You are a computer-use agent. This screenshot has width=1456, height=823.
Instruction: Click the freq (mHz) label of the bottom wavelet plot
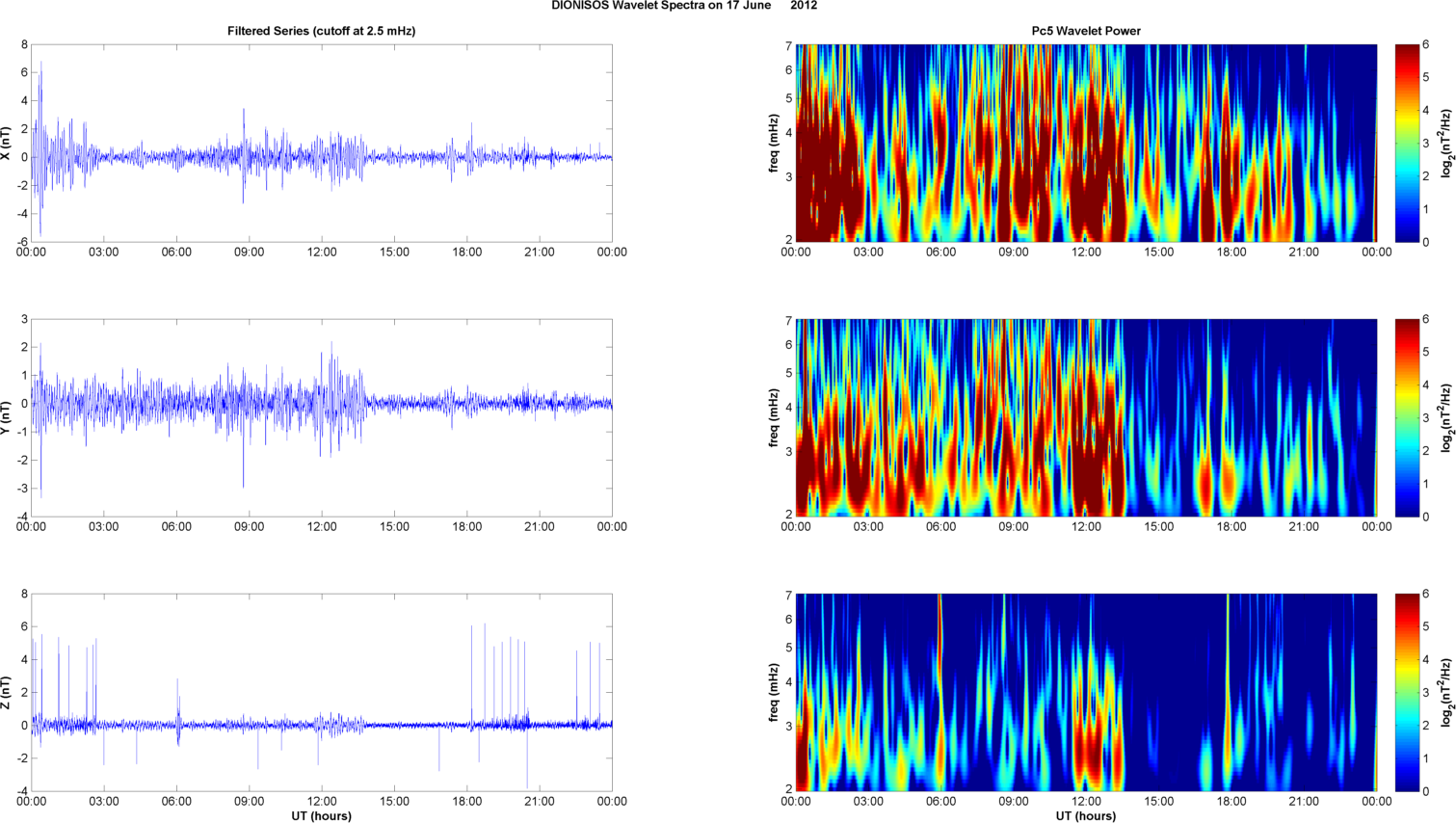click(774, 692)
